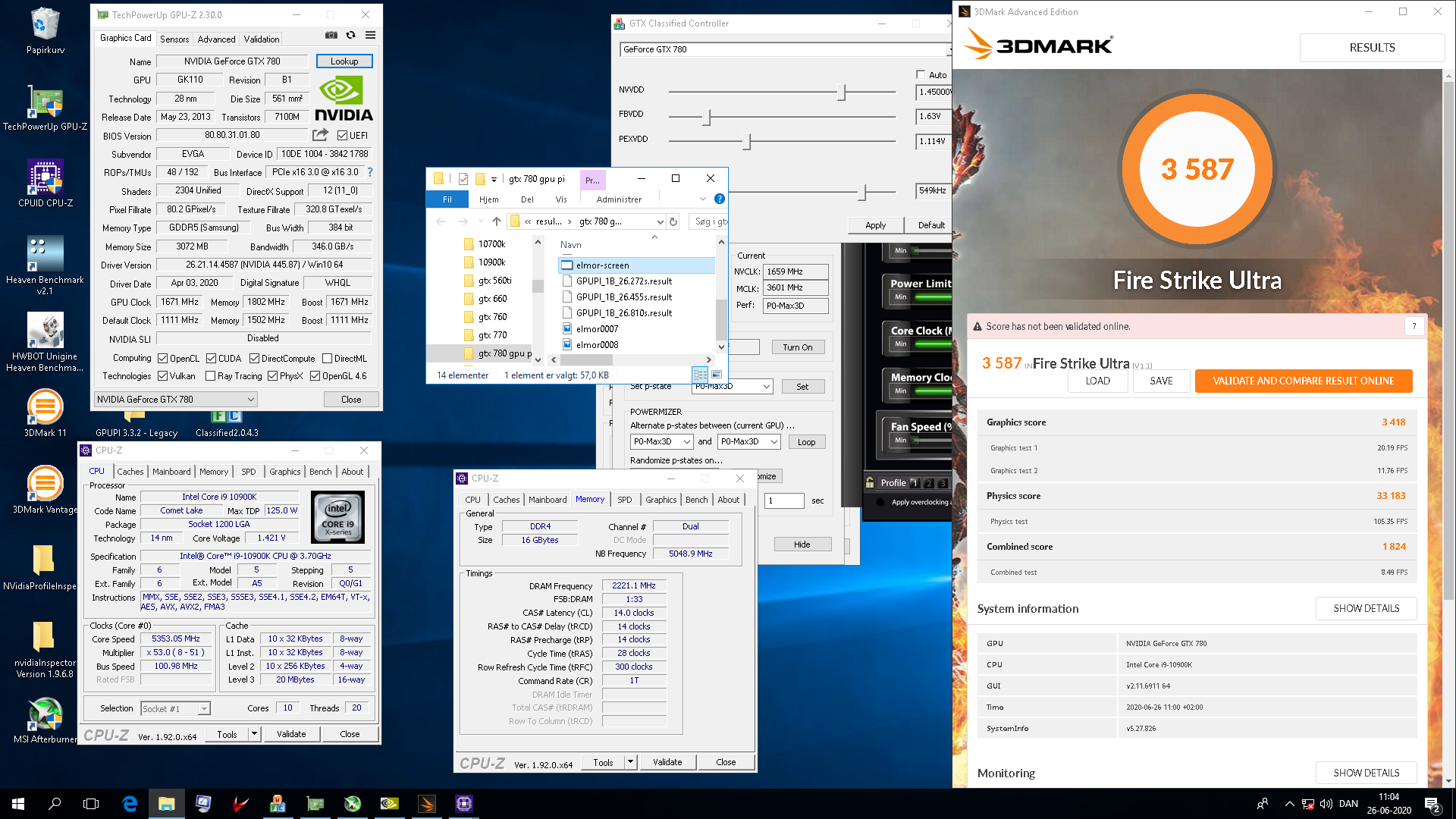Toggle PhysX checkbox in GPU-Z
Image resolution: width=1456 pixels, height=819 pixels.
coord(272,376)
